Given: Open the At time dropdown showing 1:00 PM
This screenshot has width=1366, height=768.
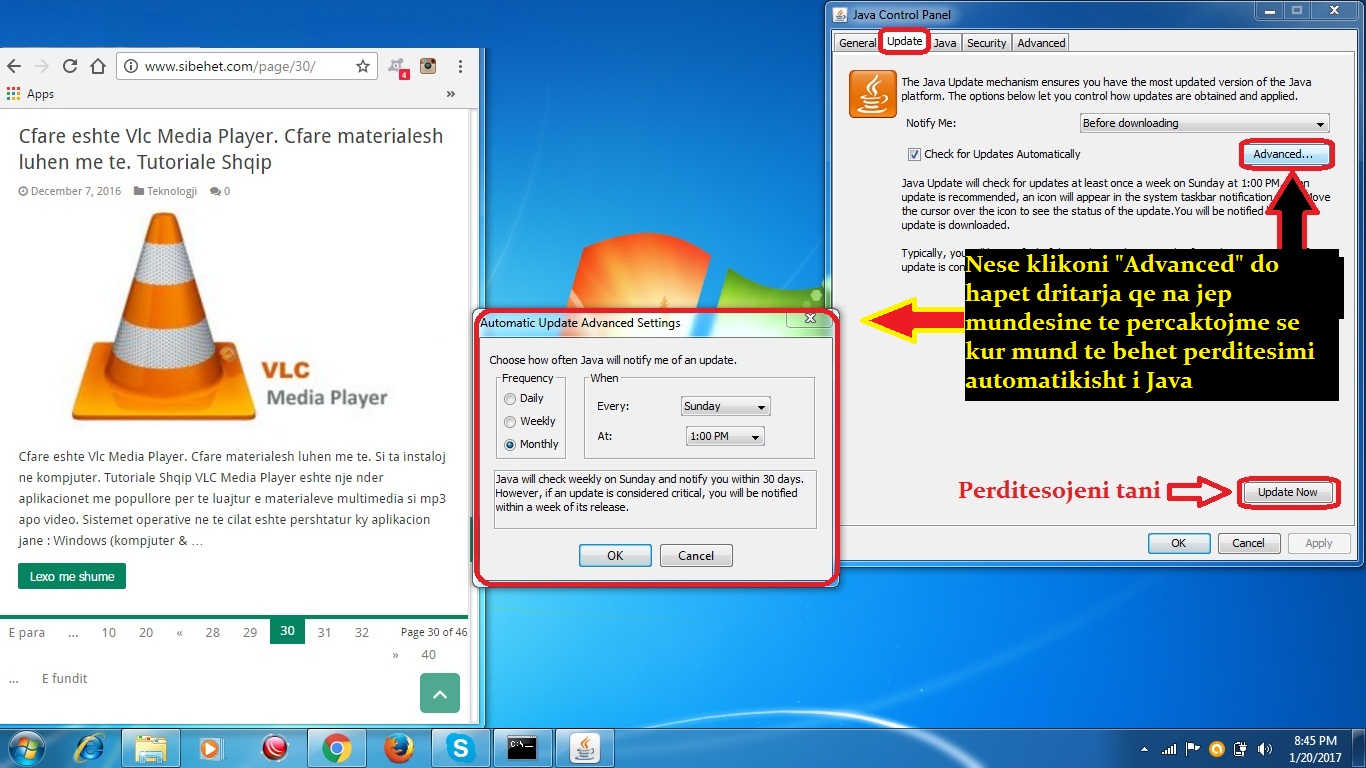Looking at the screenshot, I should [x=725, y=436].
